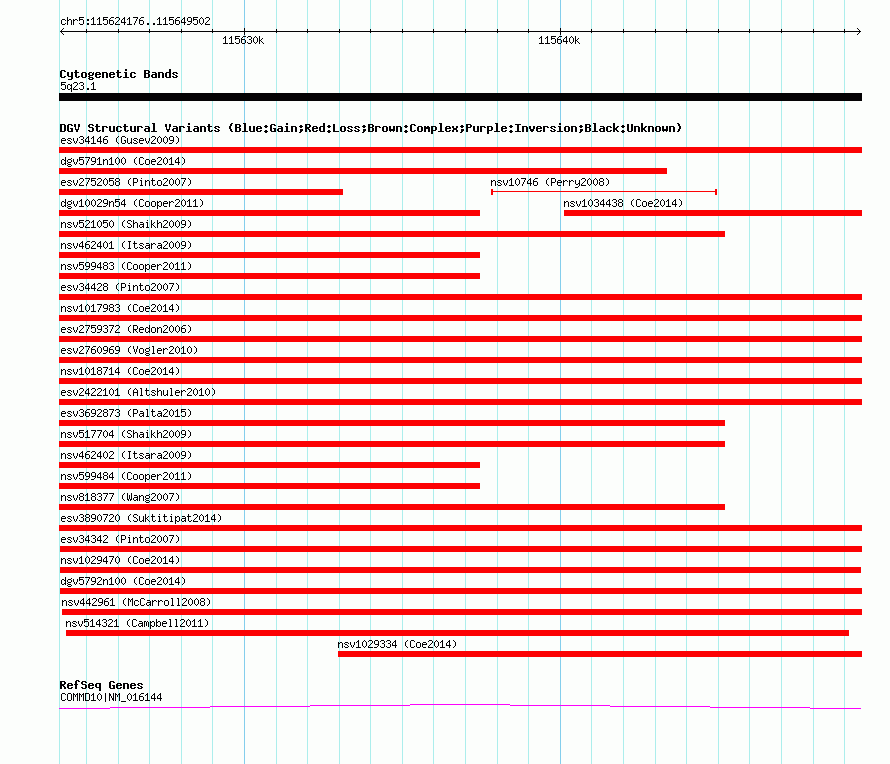Viewport: 890px width, 764px height.
Task: Click nsv514321 (Campbell2011) variant label
Action: (137, 623)
